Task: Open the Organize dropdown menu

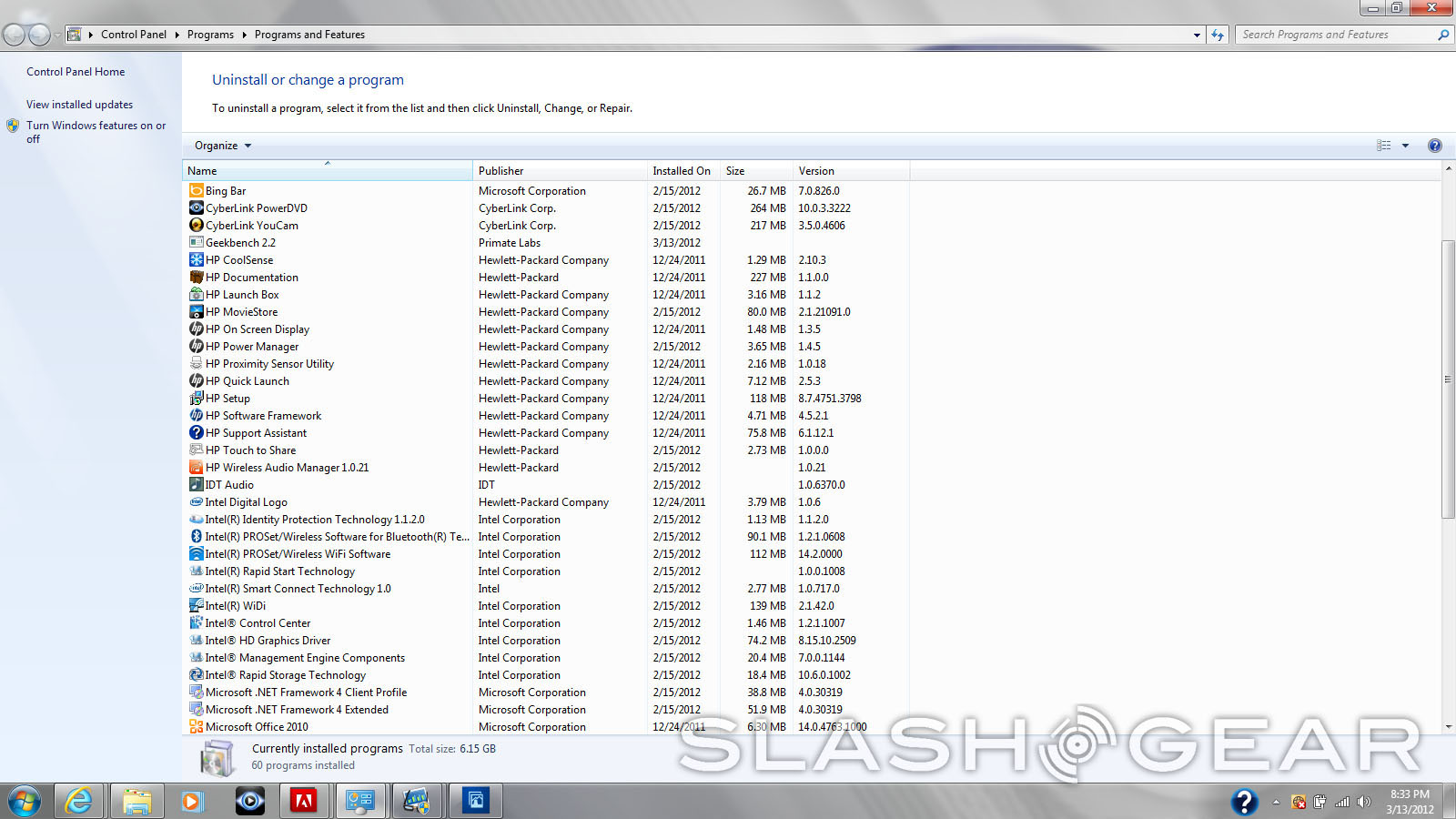Action: coord(222,146)
